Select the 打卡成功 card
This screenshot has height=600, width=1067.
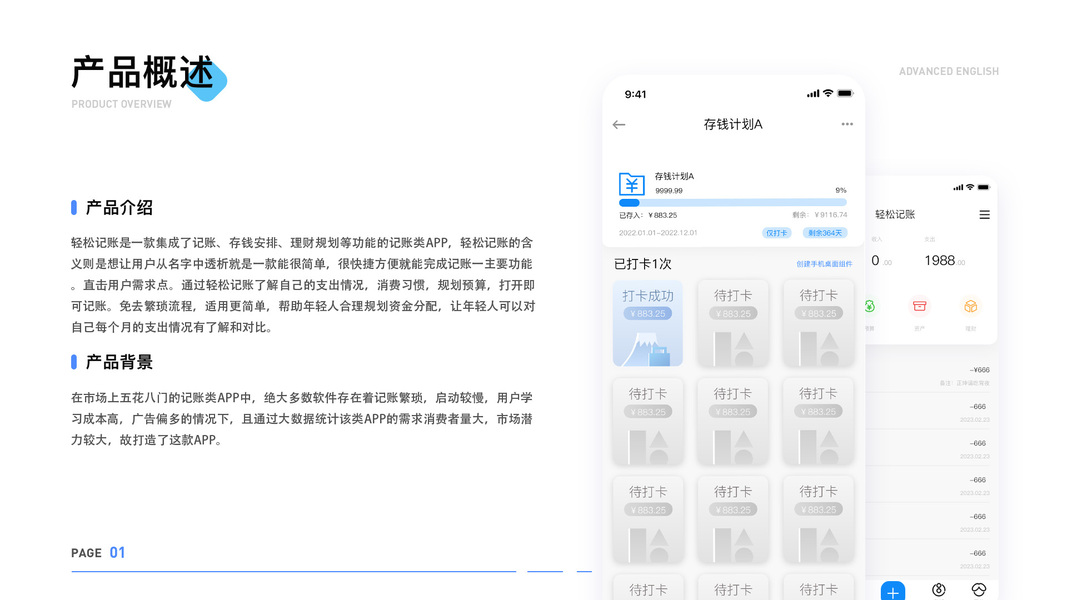pyautogui.click(x=648, y=323)
